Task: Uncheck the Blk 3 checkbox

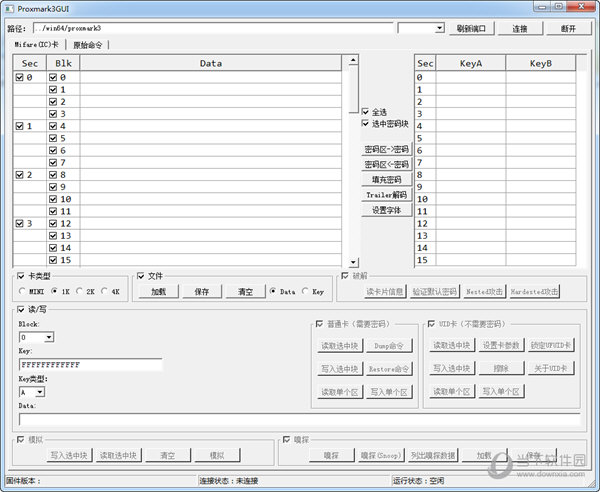Action: [x=53, y=114]
